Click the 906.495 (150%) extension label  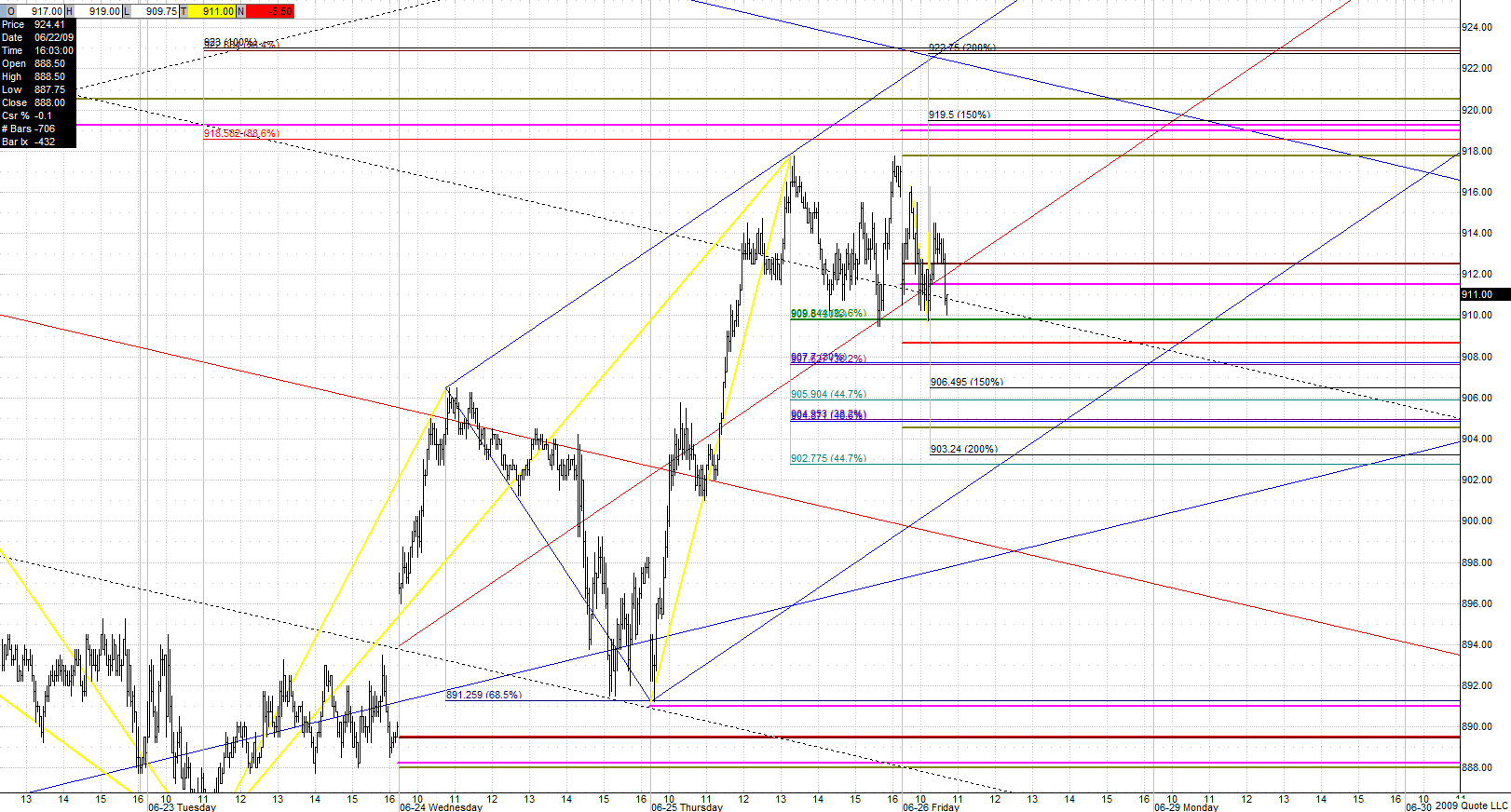pos(967,382)
